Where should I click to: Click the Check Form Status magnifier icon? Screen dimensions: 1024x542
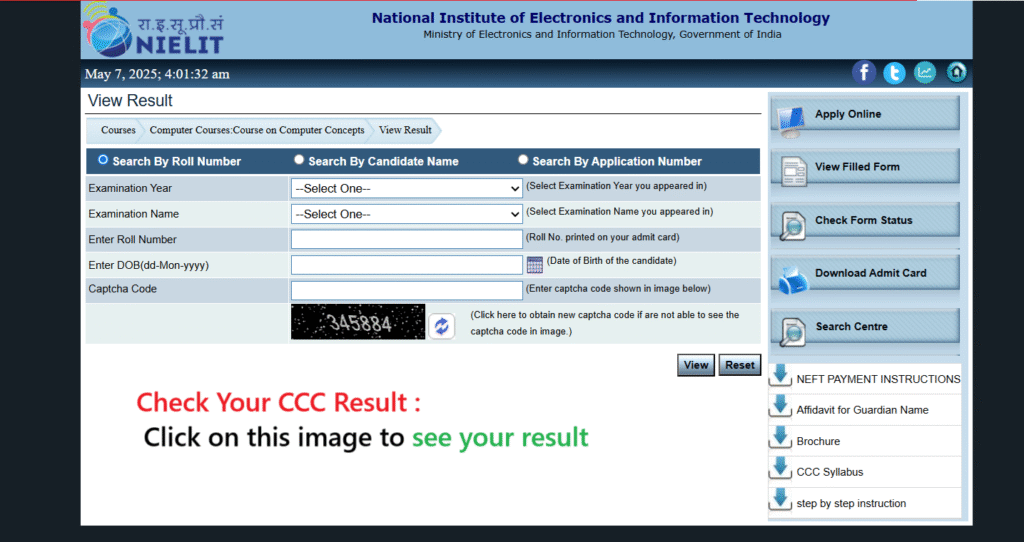coord(793,226)
